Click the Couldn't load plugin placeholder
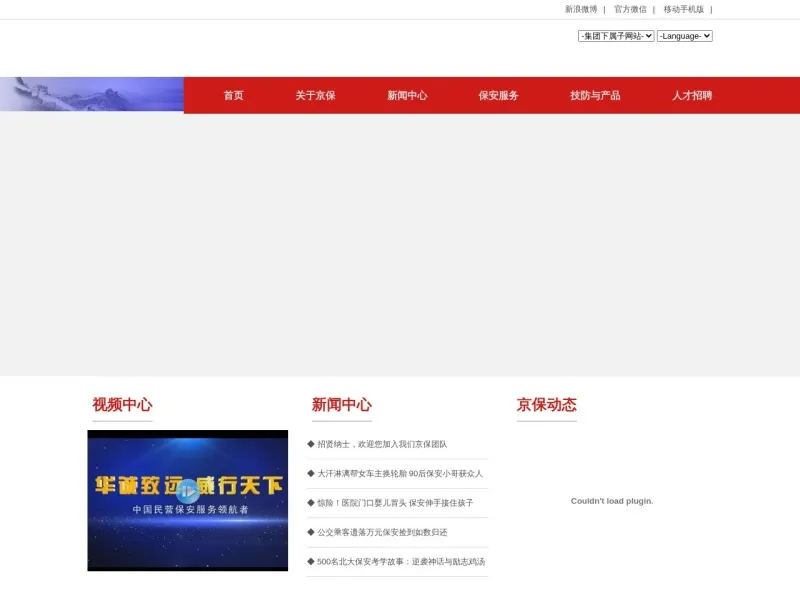The width and height of the screenshot is (800, 600). coord(612,501)
